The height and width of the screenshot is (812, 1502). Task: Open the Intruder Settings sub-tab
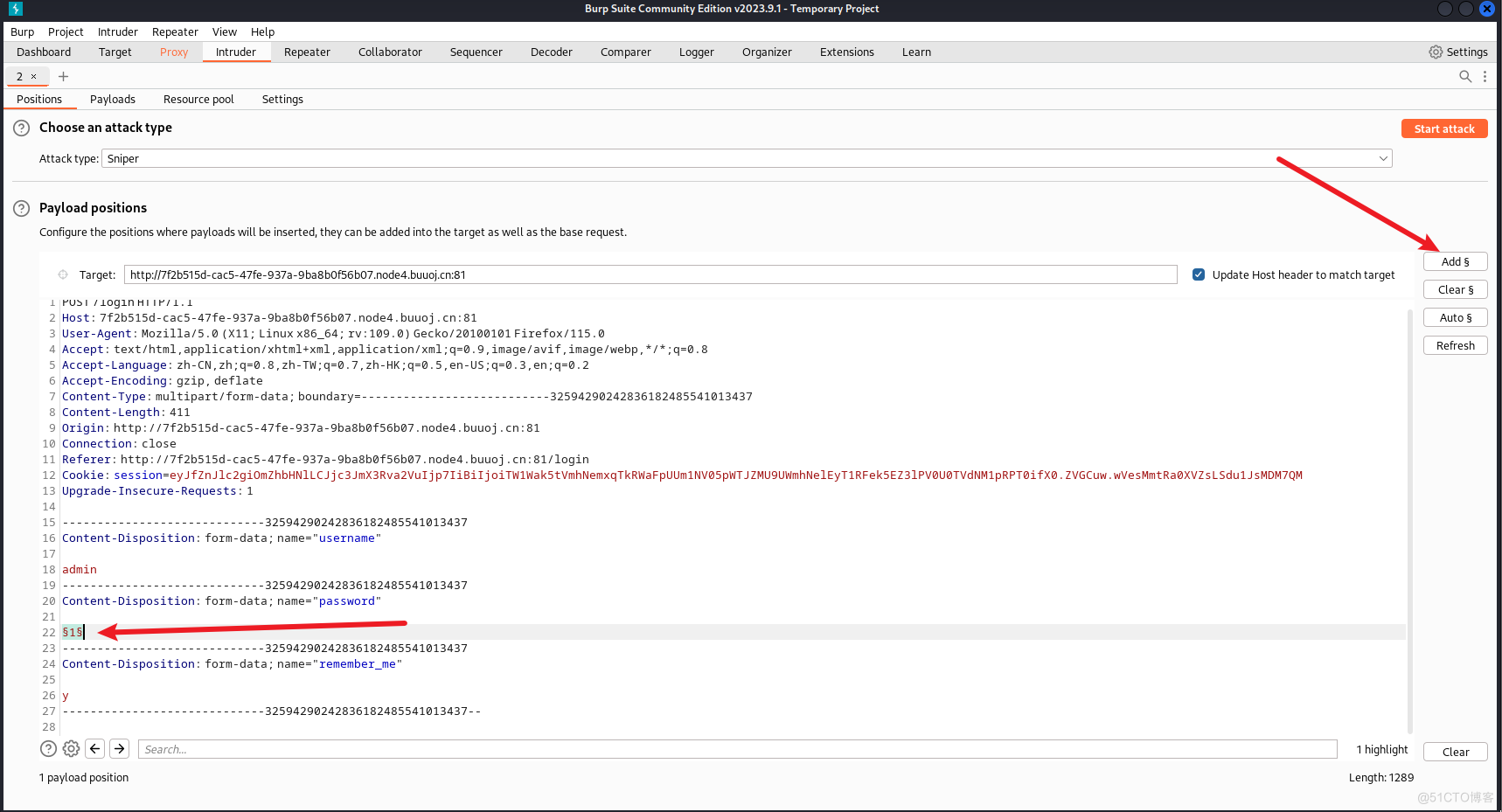[x=282, y=100]
